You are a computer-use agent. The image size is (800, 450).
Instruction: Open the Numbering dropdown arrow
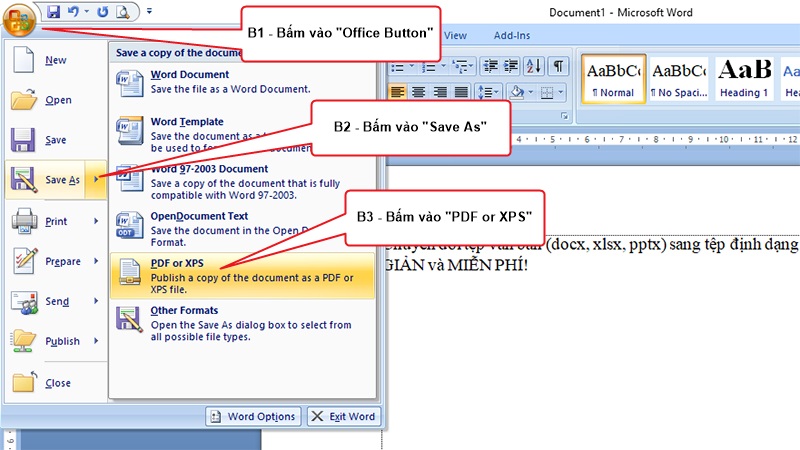[x=443, y=67]
